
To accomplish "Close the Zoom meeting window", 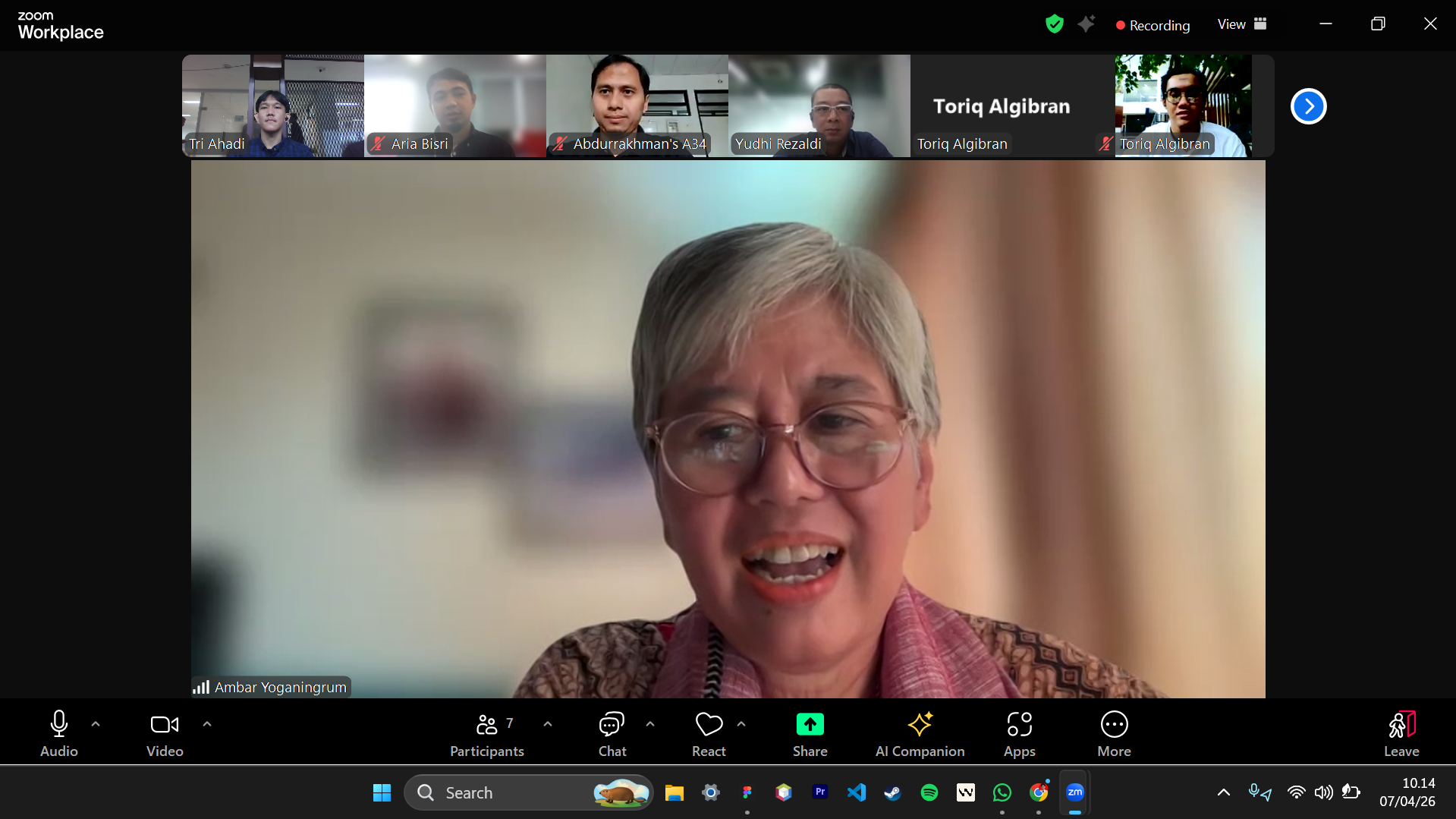I will coord(1430,24).
